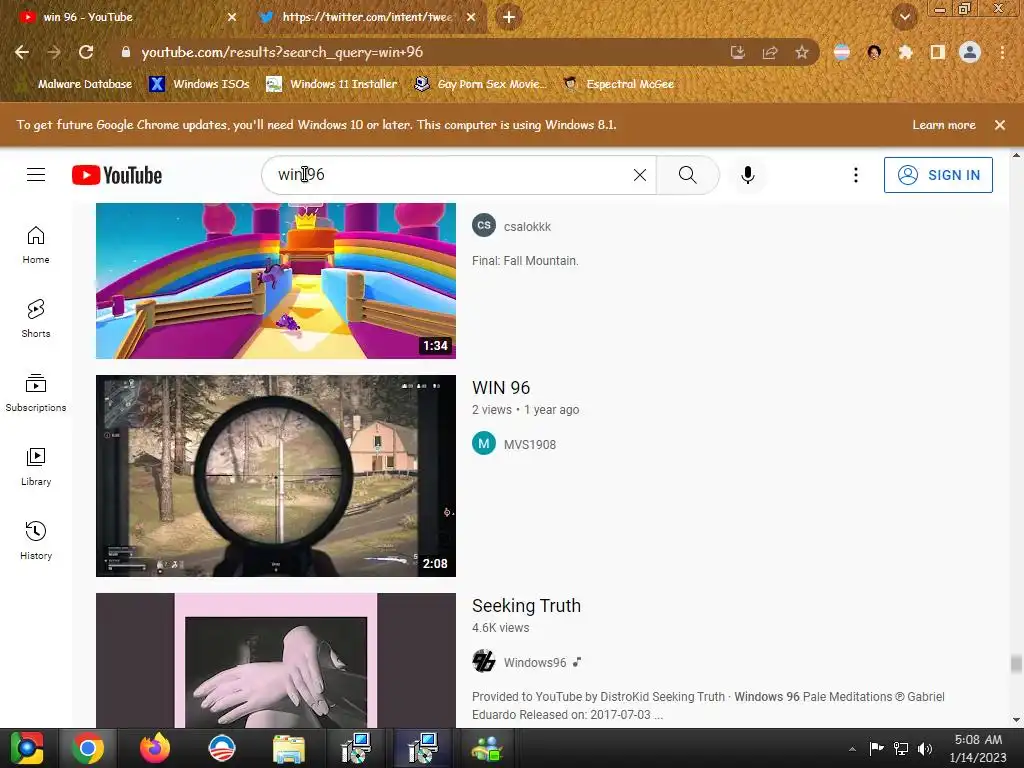Switch to the twitter.com intent tab

coord(367,17)
